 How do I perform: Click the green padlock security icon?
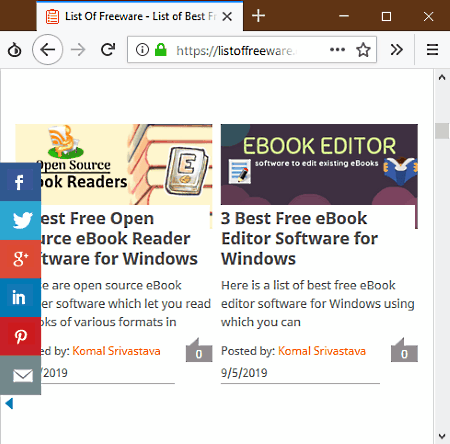[x=161, y=50]
